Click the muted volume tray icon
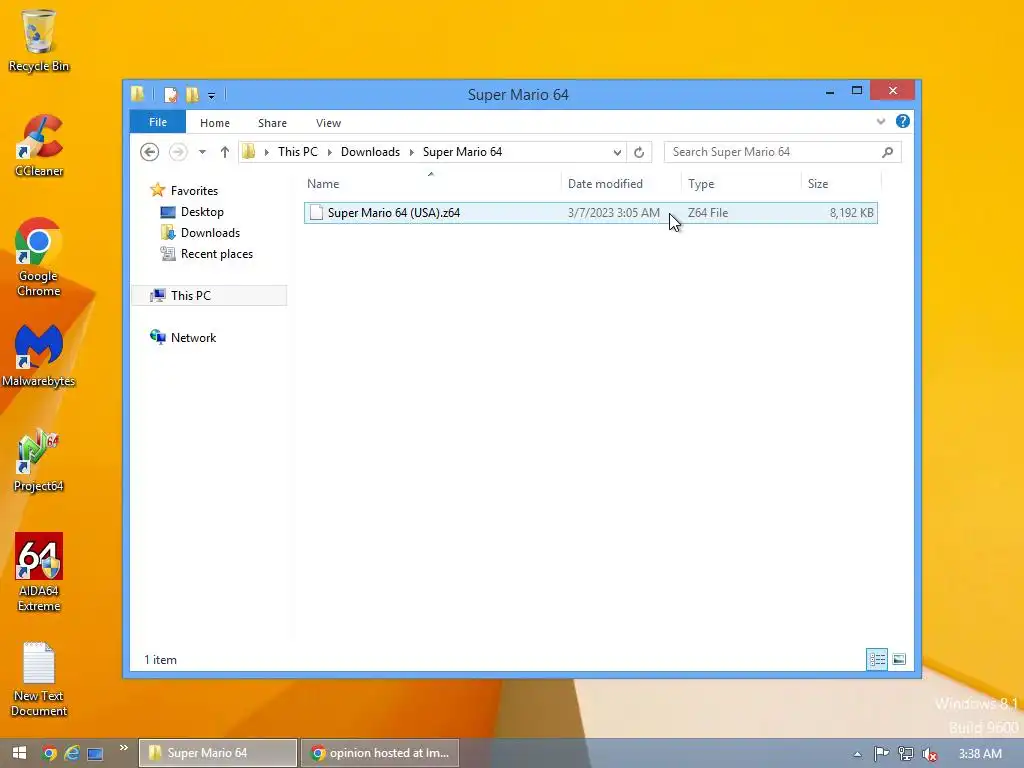Screen dimensions: 1024x768 [930, 754]
